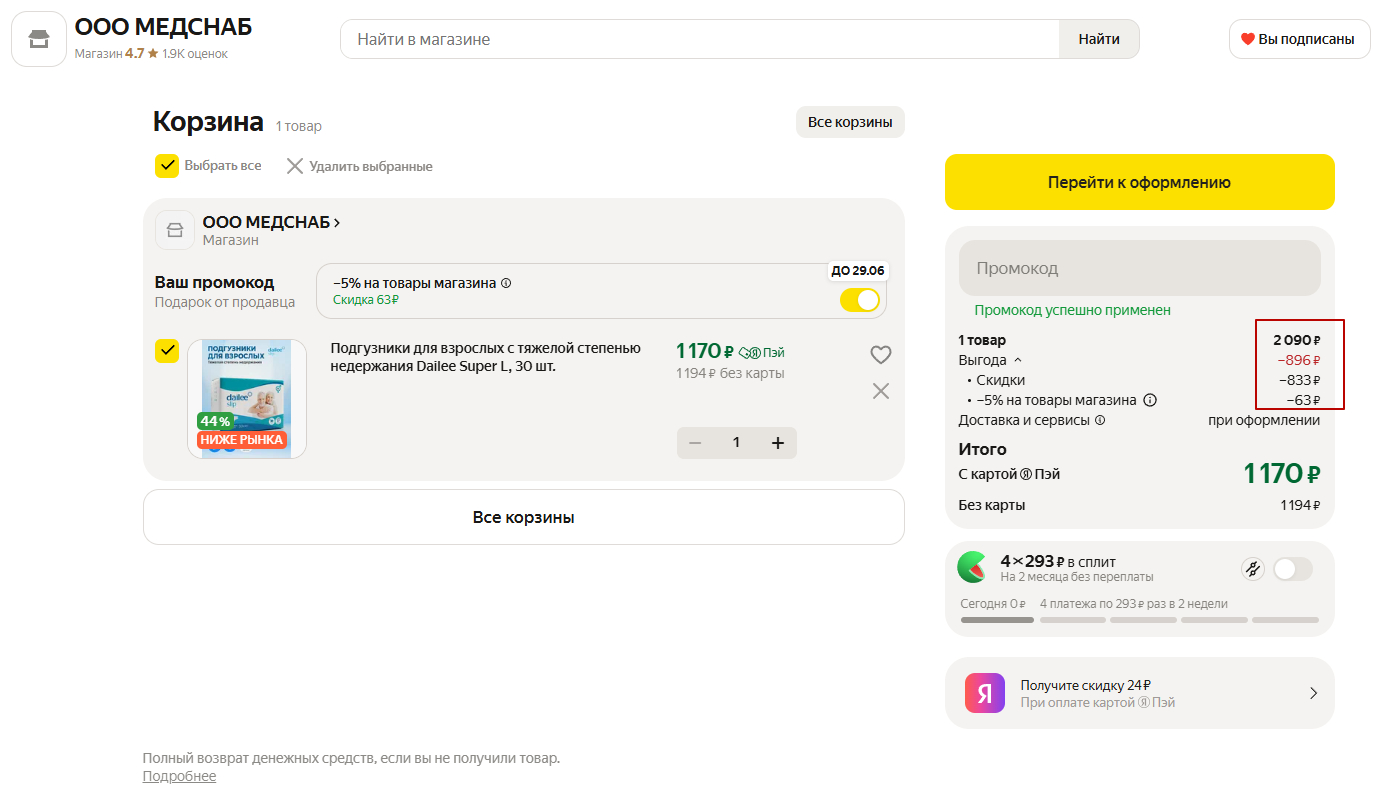Image resolution: width=1377 pixels, height=793 pixels.
Task: Click the X icon beside Удалить выбранные
Action: [295, 166]
